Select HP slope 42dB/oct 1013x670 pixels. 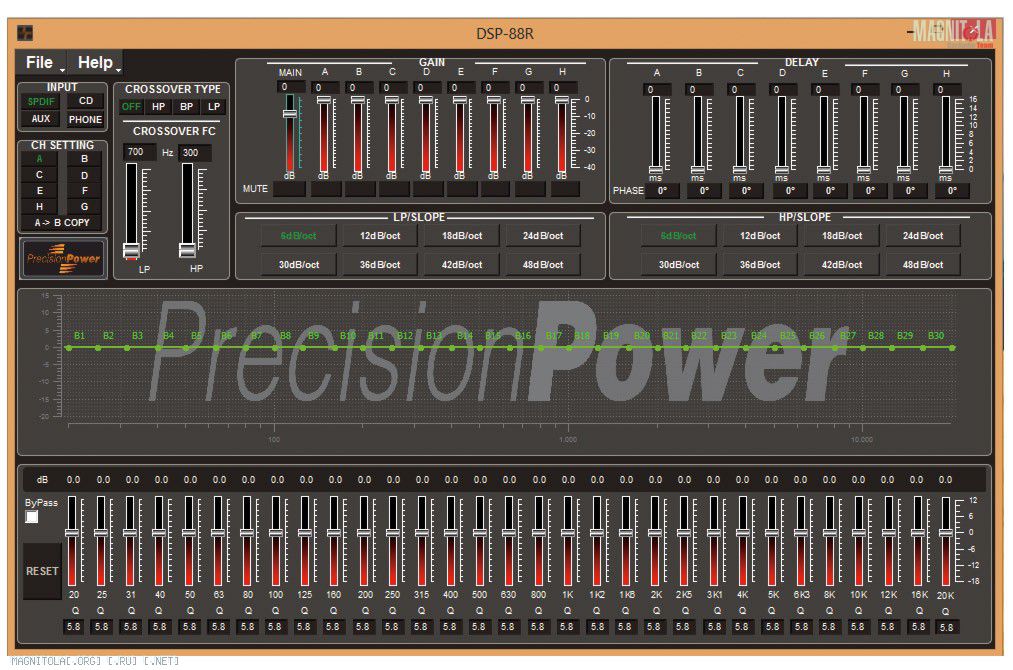click(842, 265)
